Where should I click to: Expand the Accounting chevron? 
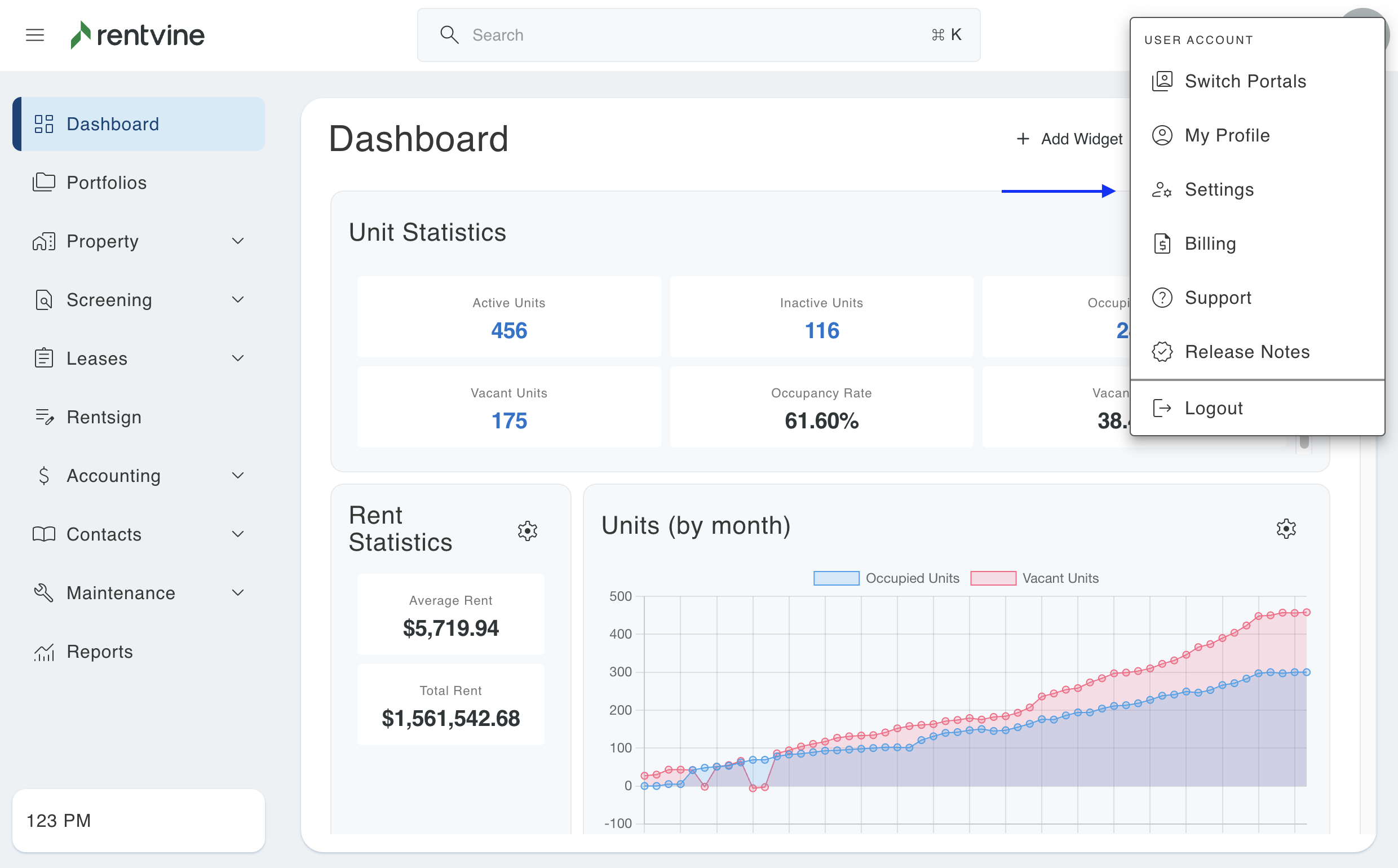click(237, 475)
